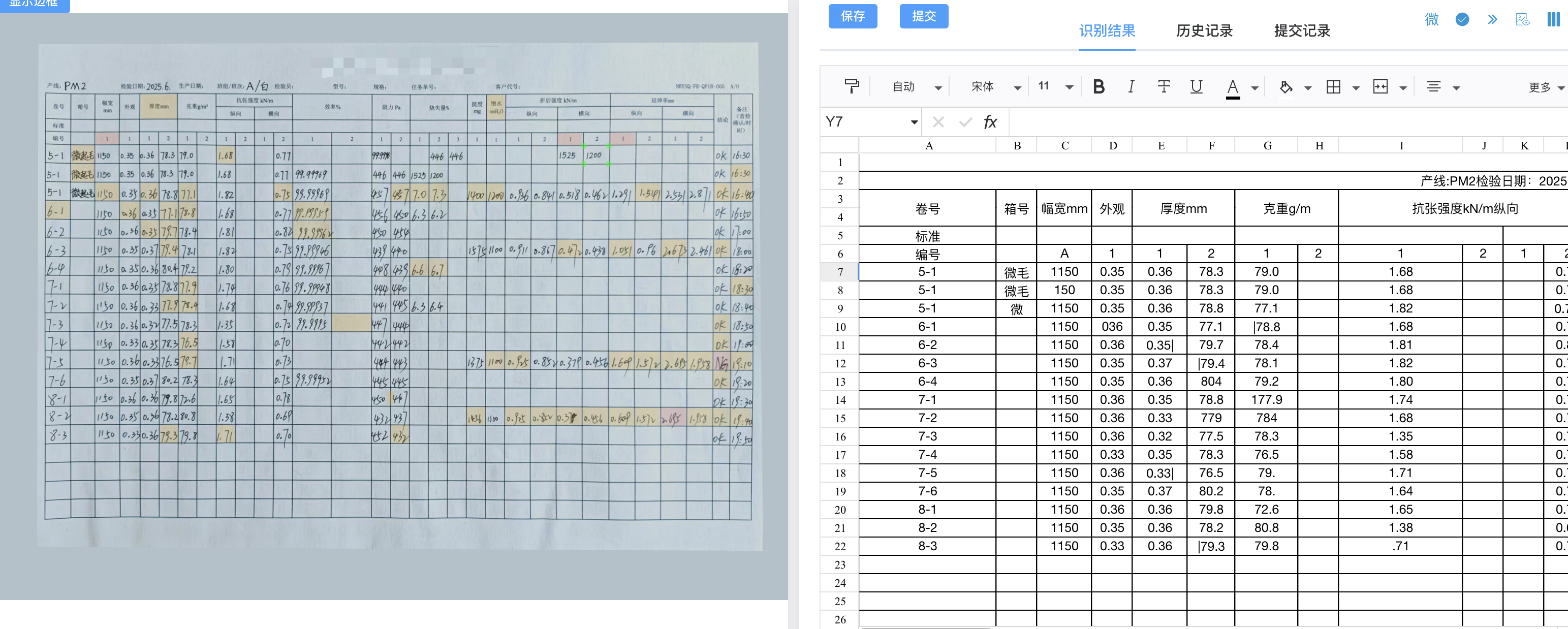1568x629 pixels.
Task: Open the Y7 cell name box dropdown
Action: click(914, 122)
